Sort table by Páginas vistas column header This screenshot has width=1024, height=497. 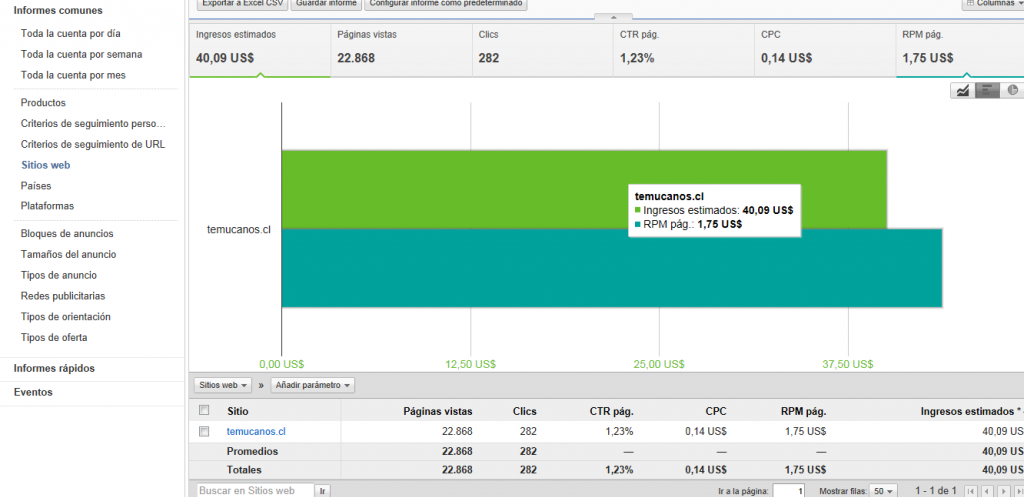pyautogui.click(x=438, y=411)
